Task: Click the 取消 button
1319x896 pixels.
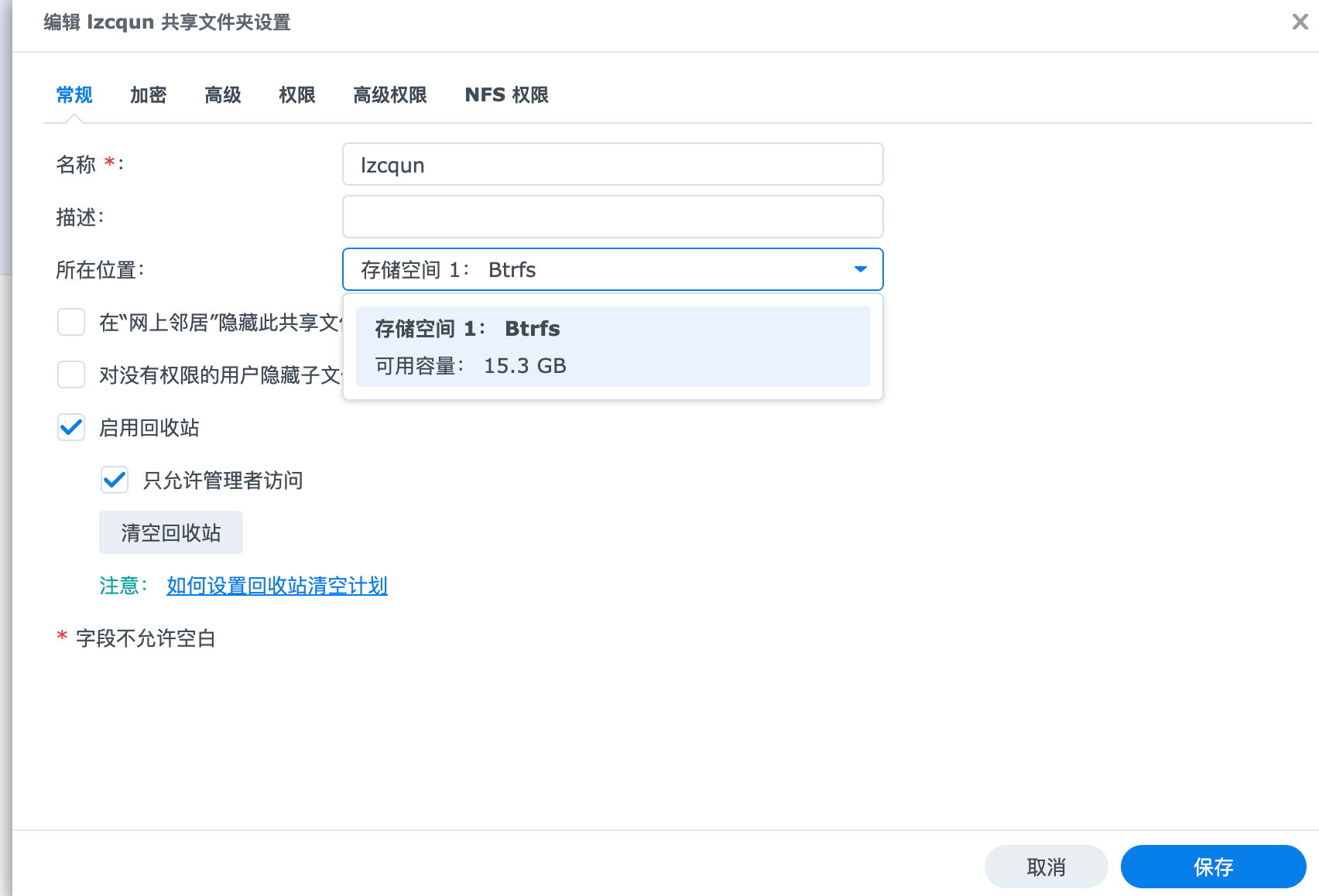Action: coord(1046,867)
